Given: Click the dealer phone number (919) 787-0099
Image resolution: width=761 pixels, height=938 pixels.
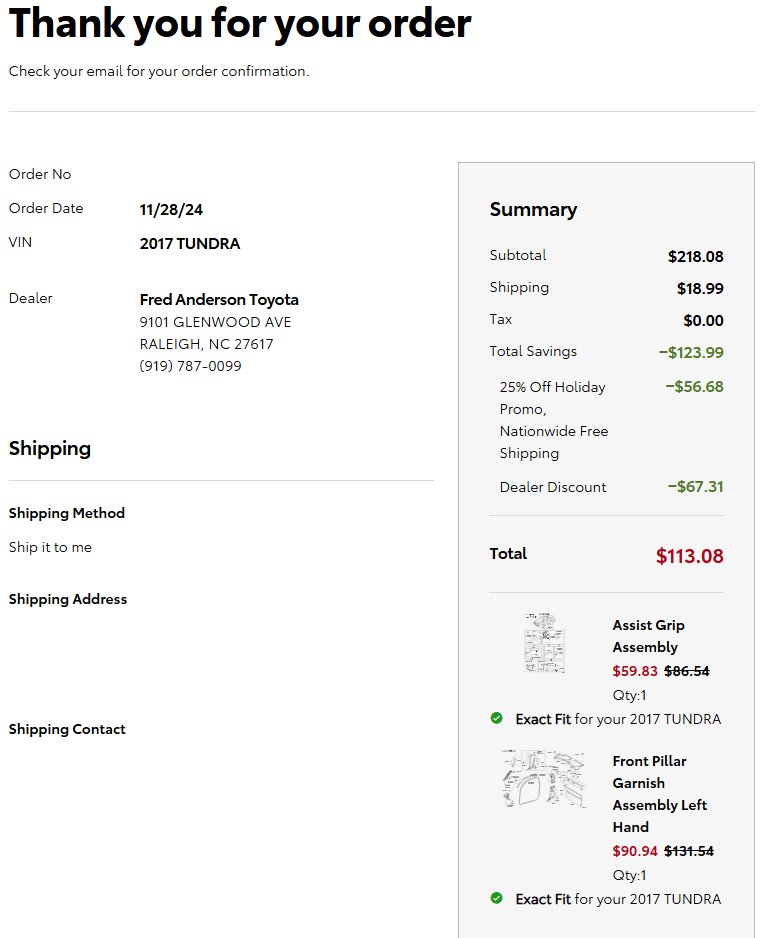Looking at the screenshot, I should click(190, 366).
